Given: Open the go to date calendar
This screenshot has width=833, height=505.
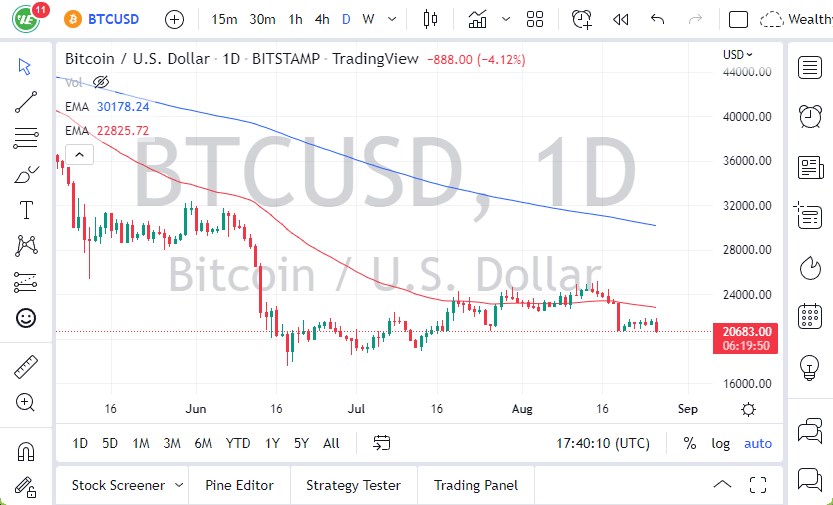Looking at the screenshot, I should (381, 443).
